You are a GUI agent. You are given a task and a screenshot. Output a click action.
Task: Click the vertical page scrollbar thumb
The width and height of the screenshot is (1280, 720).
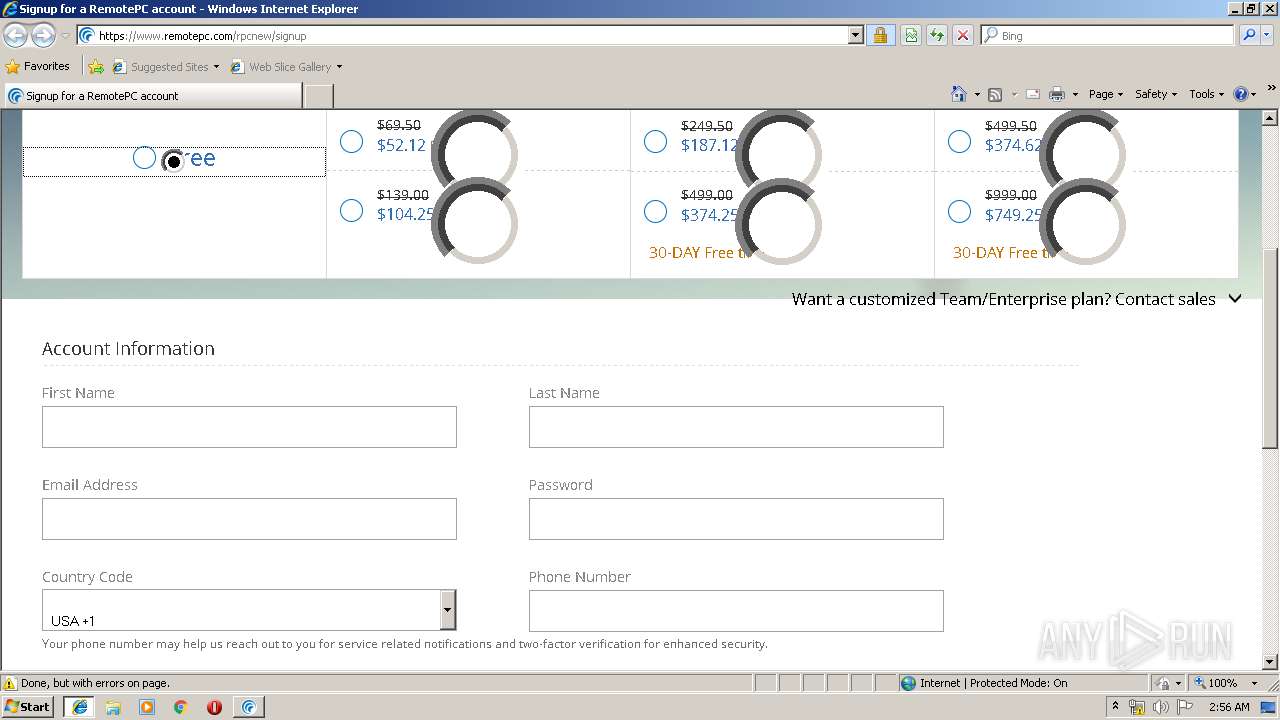[x=1270, y=348]
